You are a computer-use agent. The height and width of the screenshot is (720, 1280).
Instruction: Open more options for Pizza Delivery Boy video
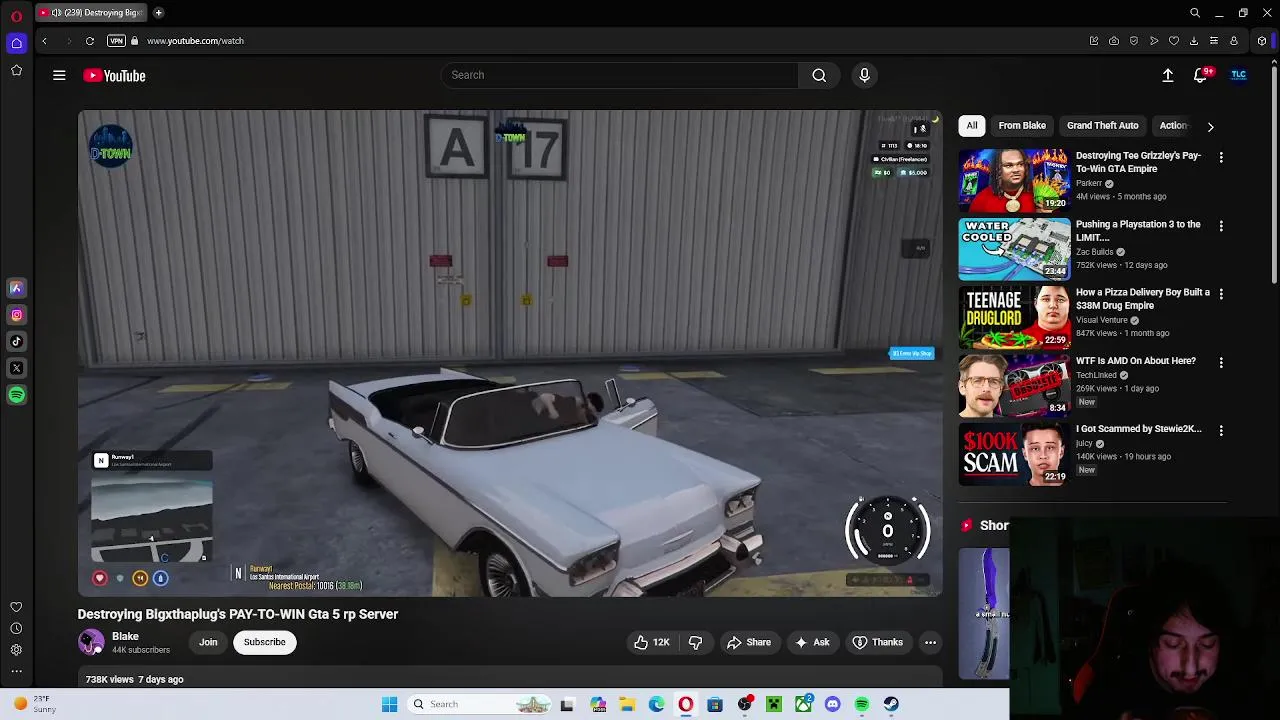[1221, 294]
